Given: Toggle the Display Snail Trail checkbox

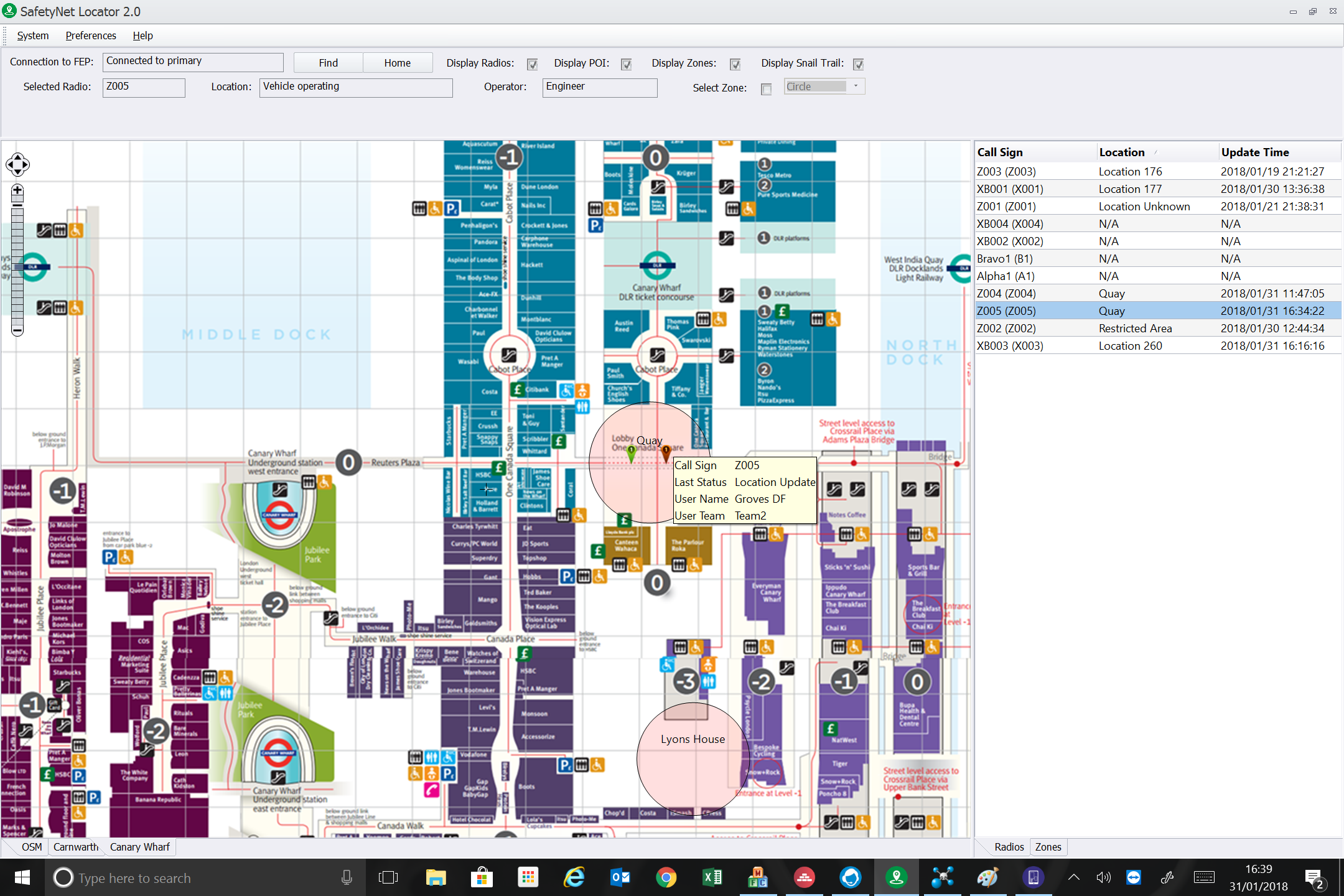Looking at the screenshot, I should pyautogui.click(x=859, y=64).
